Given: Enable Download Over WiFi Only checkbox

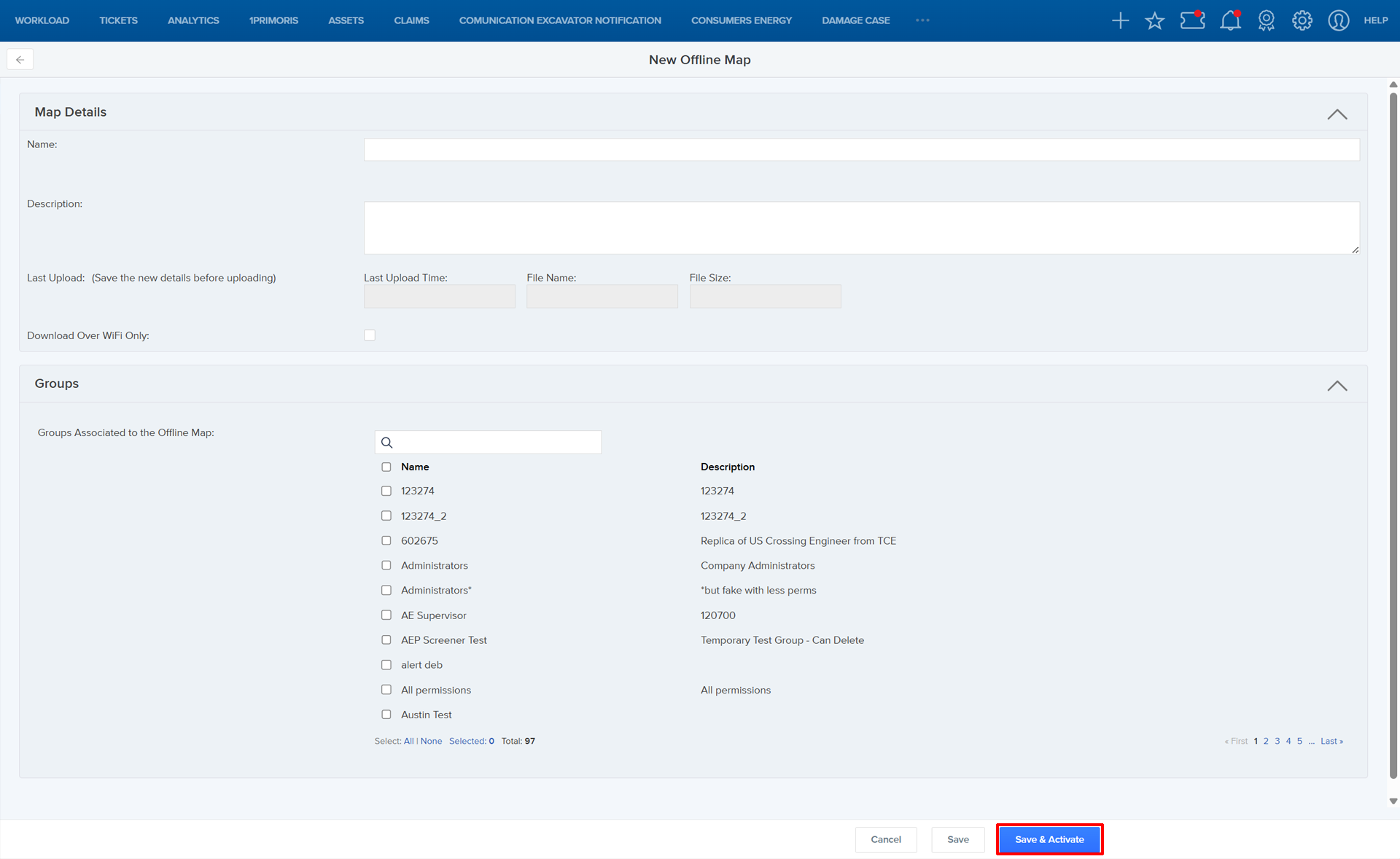Looking at the screenshot, I should click(370, 335).
